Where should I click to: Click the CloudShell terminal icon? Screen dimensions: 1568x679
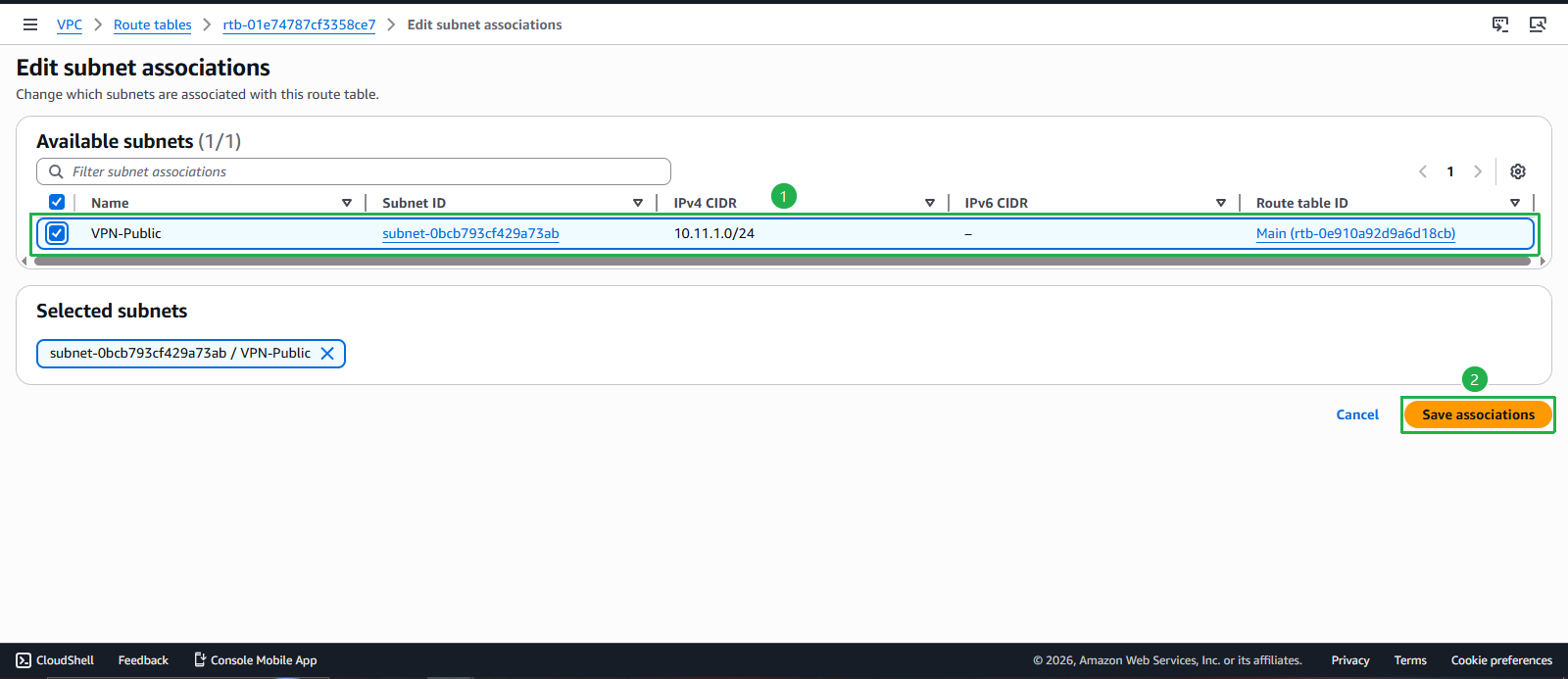24,660
